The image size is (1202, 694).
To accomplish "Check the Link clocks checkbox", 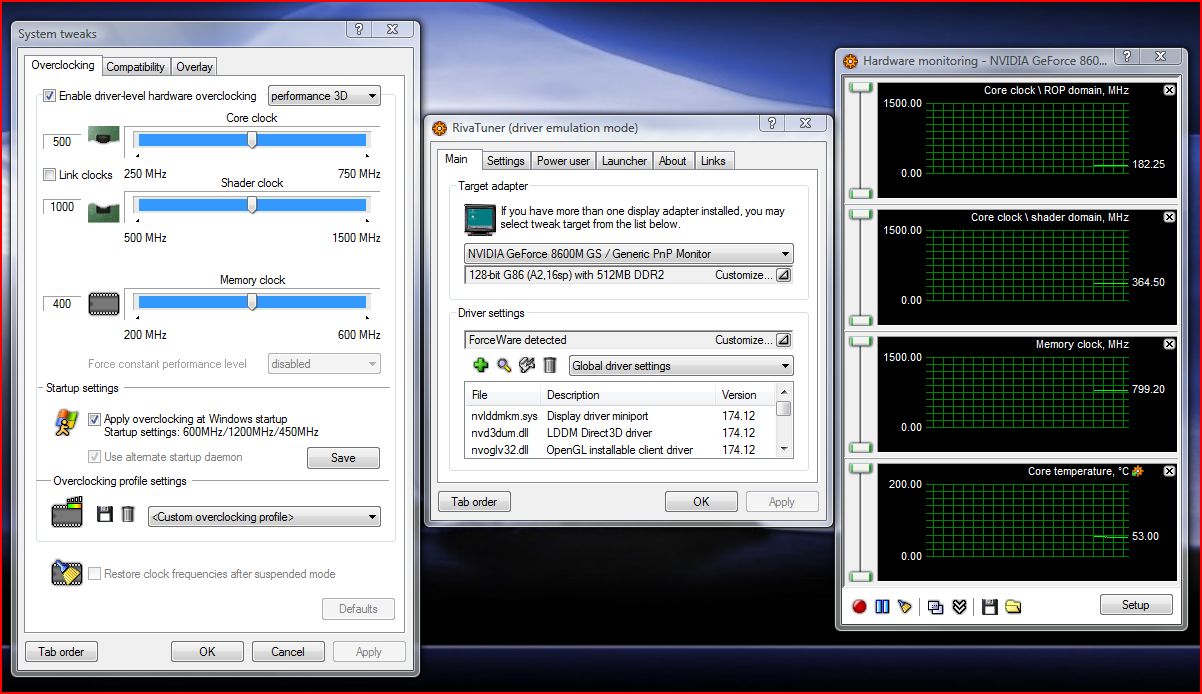I will (x=49, y=175).
